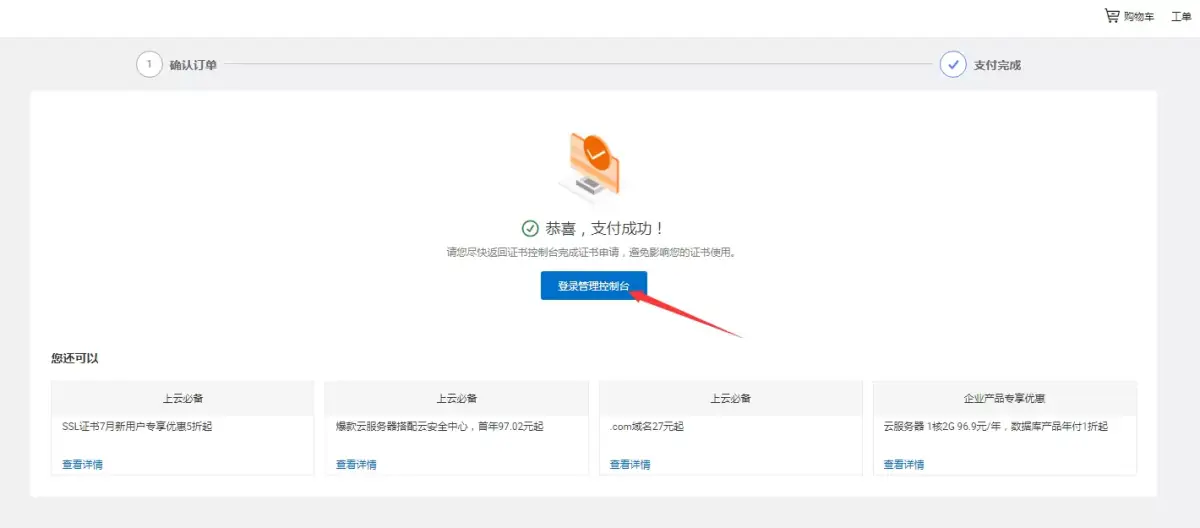Select the 确认订单 step label

coord(193,65)
